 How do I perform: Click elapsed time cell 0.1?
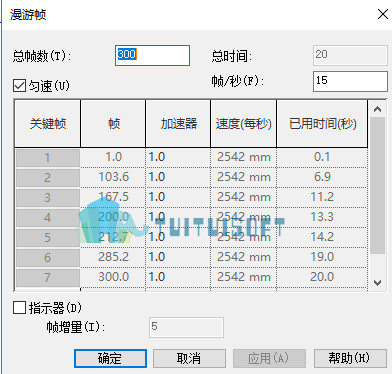(322, 157)
